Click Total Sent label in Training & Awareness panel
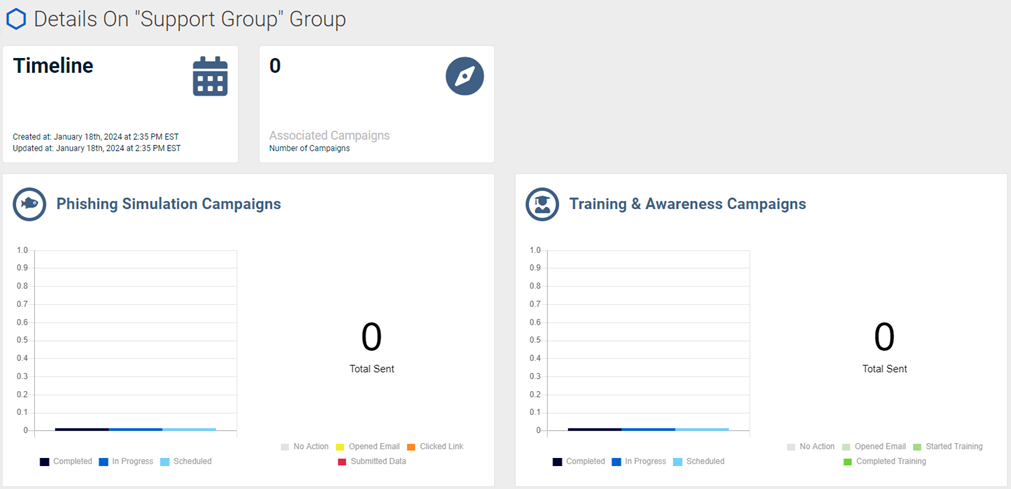 [x=885, y=369]
